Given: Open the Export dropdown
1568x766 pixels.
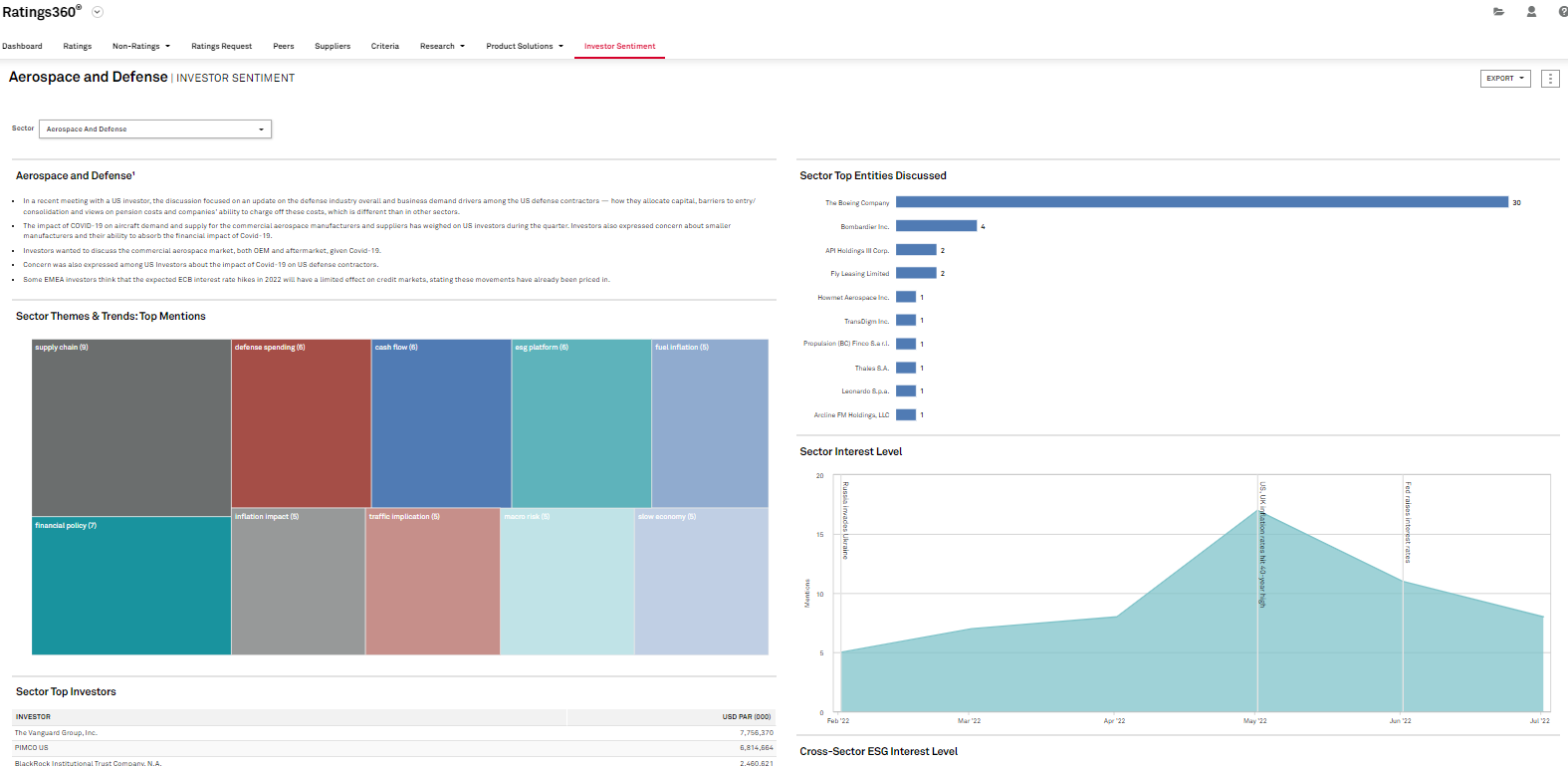Looking at the screenshot, I should click(1504, 79).
